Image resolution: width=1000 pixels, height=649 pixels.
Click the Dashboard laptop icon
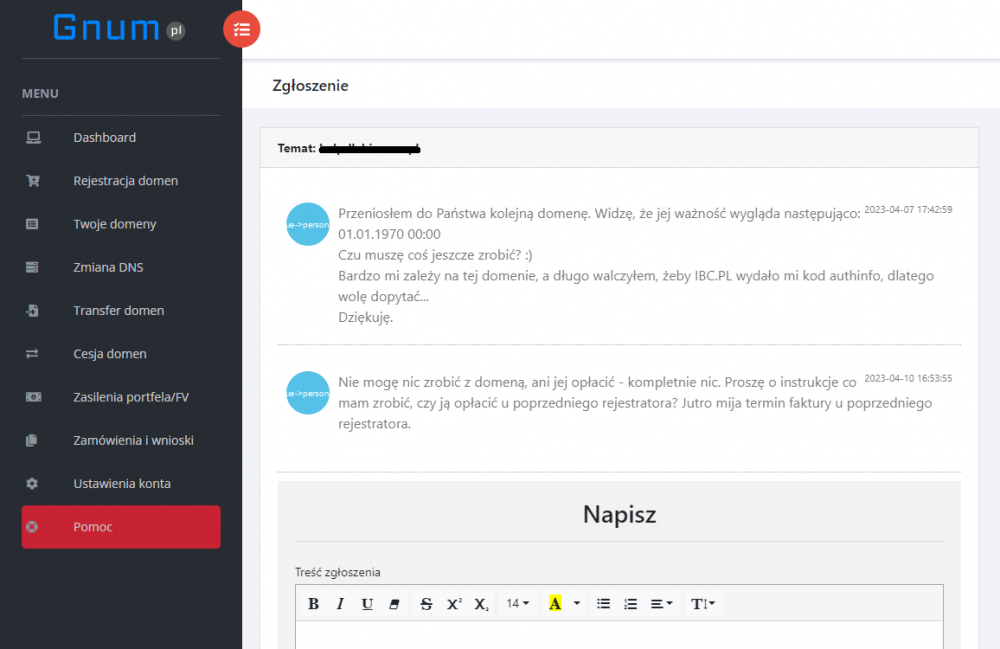(33, 138)
